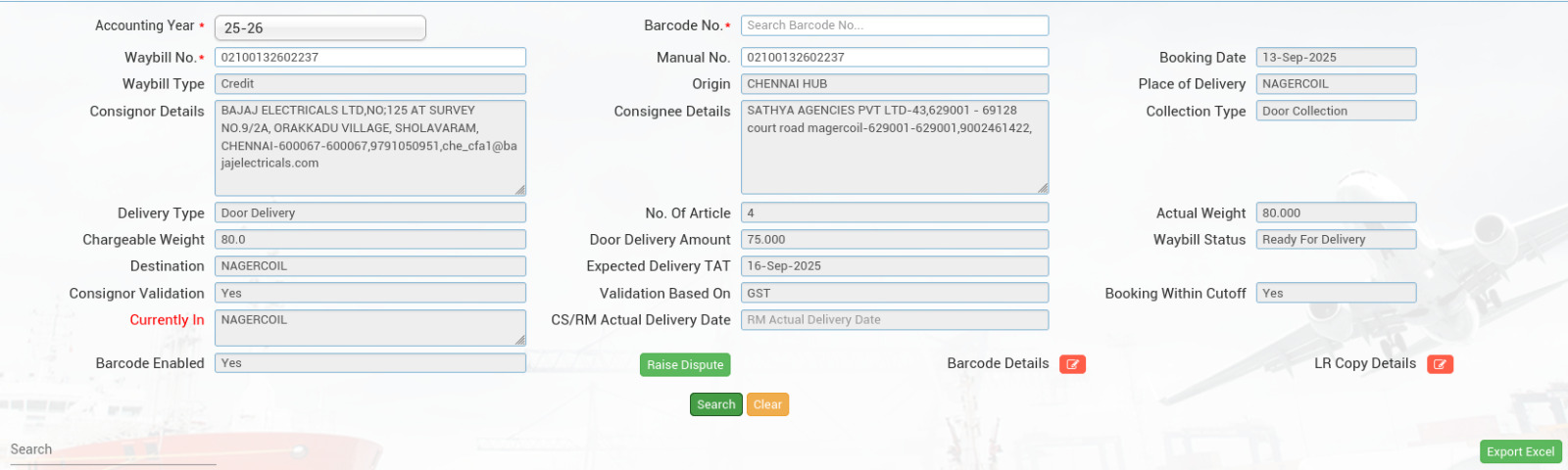The height and width of the screenshot is (470, 1568).
Task: Click the Booking Date field
Action: click(x=1335, y=58)
